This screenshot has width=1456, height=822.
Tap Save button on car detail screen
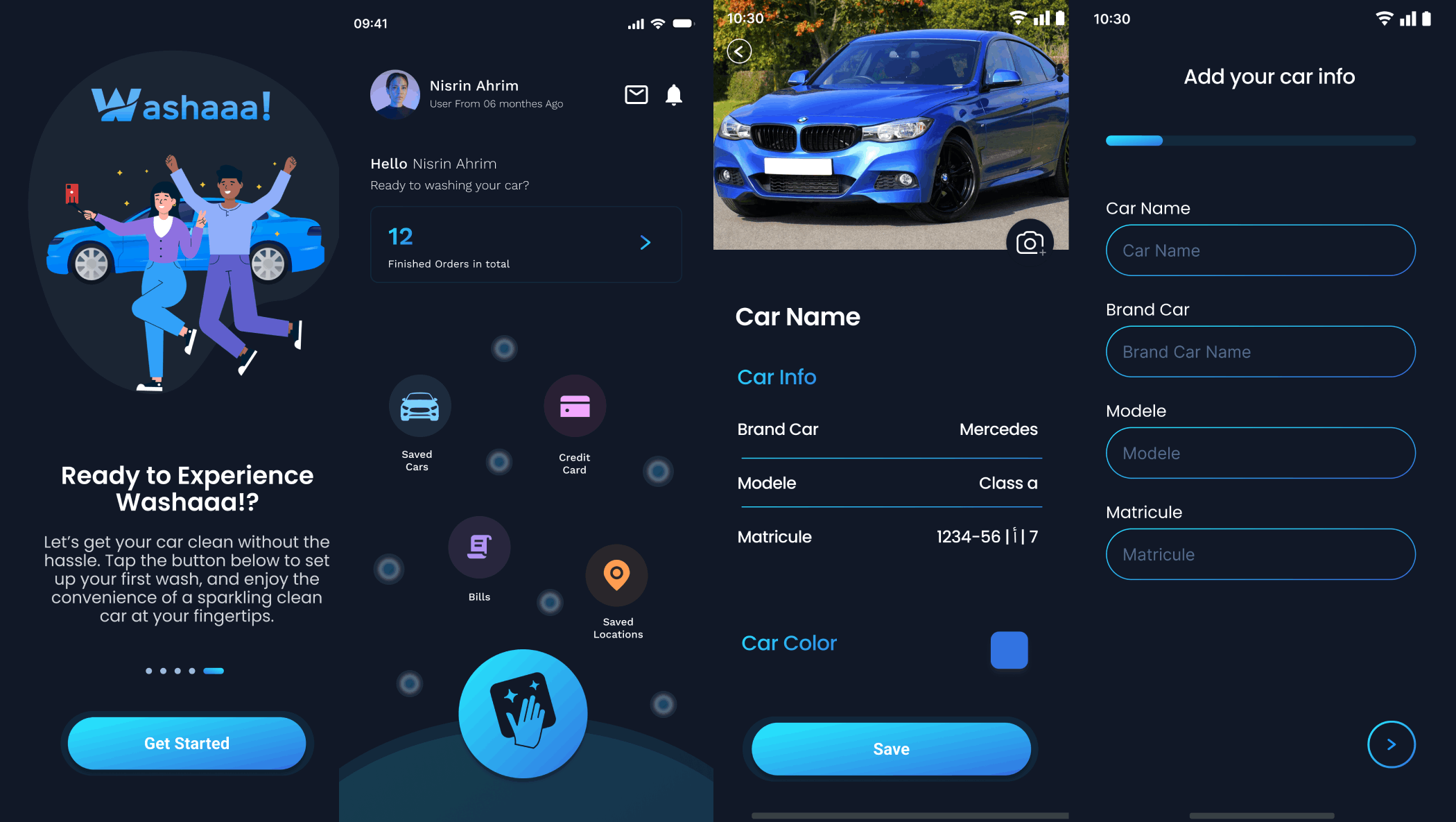(891, 748)
